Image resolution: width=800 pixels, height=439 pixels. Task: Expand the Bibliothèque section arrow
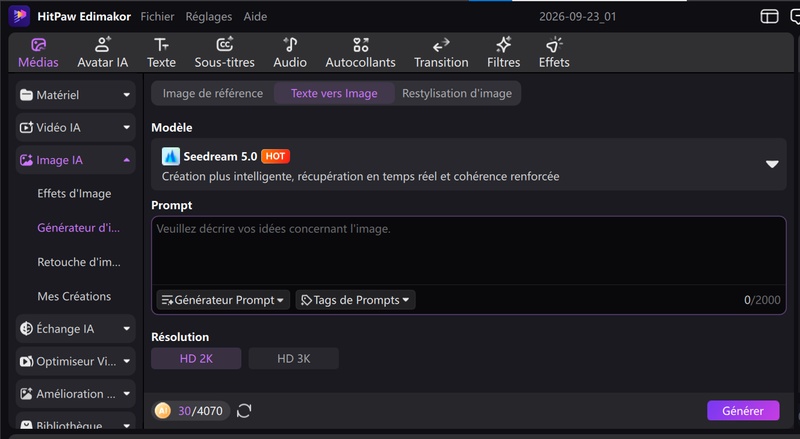click(127, 425)
